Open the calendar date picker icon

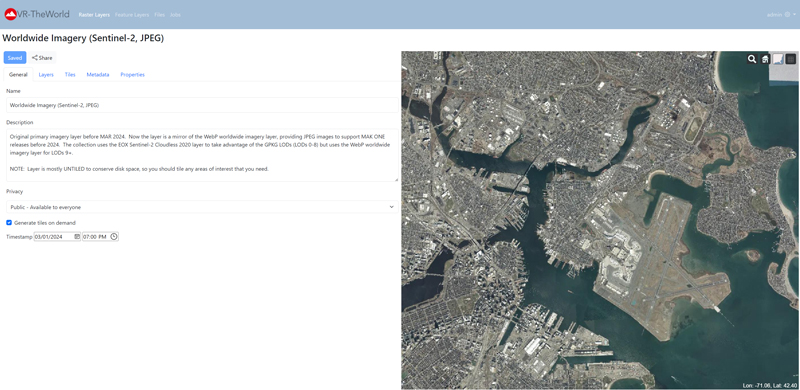tap(77, 236)
